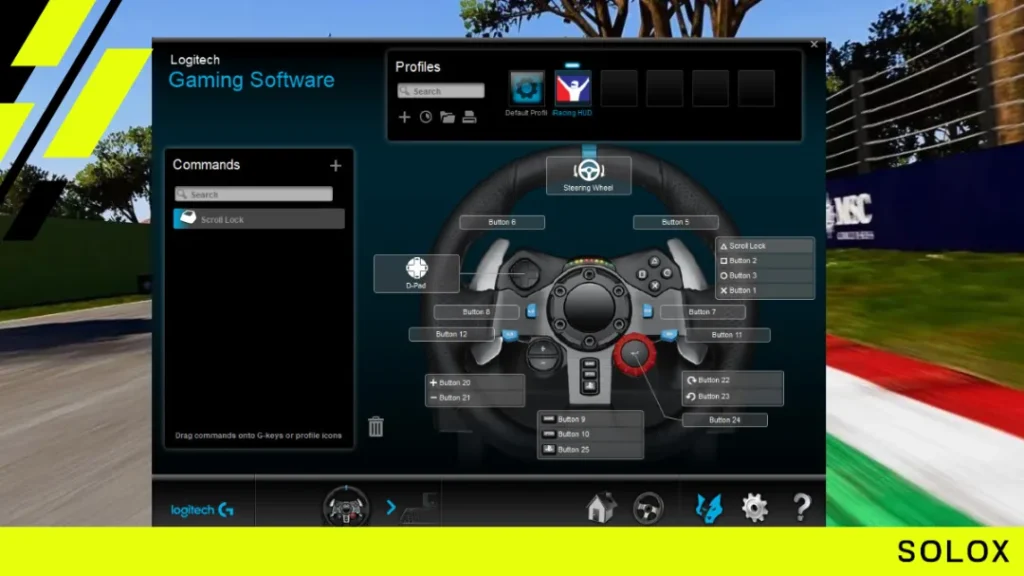Screen dimensions: 1024x576
Task: Add a new command with plus button
Action: (x=335, y=166)
